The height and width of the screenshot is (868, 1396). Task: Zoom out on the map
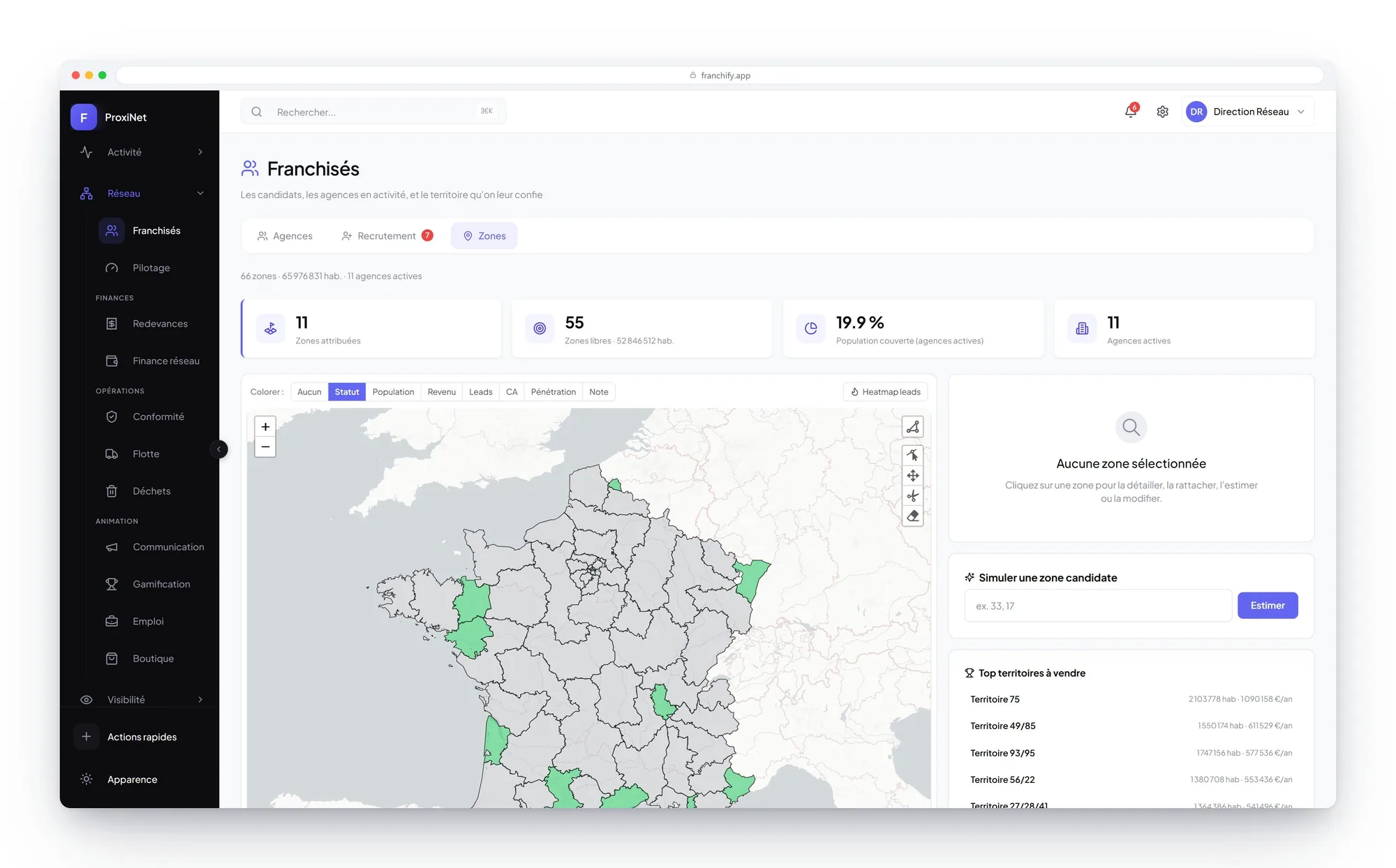[x=265, y=447]
